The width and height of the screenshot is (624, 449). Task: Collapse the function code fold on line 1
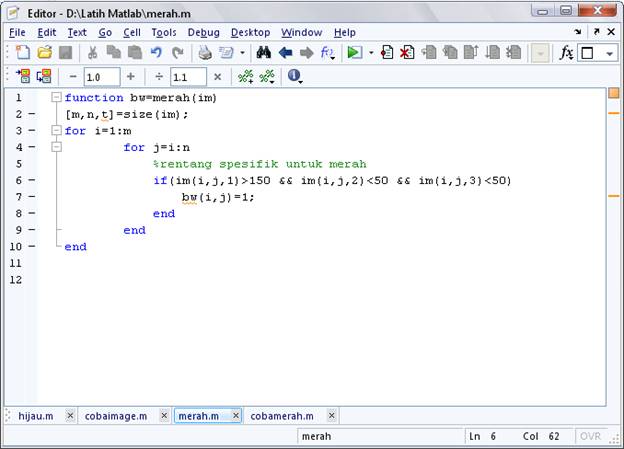(x=56, y=98)
